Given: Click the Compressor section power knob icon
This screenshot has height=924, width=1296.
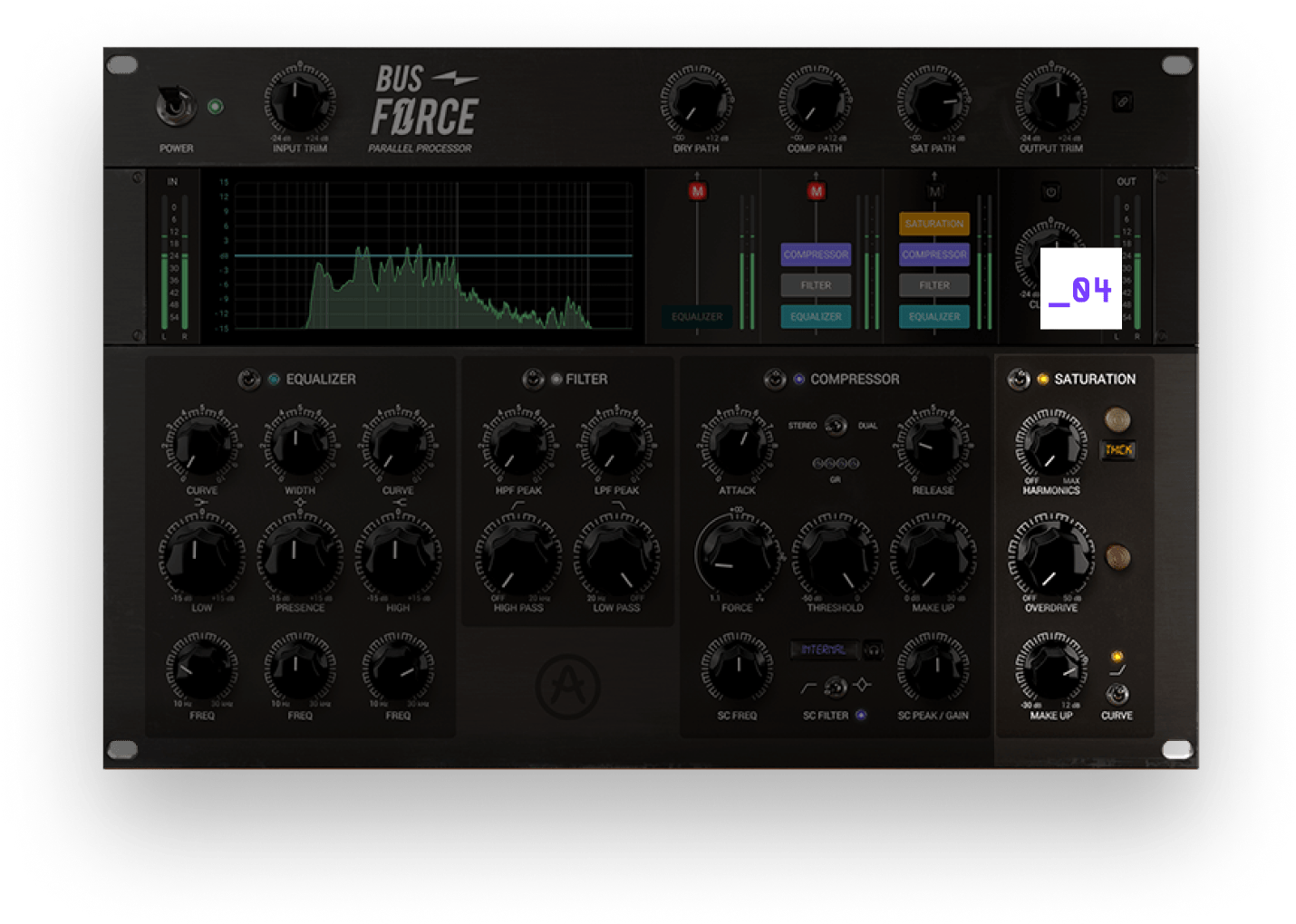Looking at the screenshot, I should pos(776,380).
